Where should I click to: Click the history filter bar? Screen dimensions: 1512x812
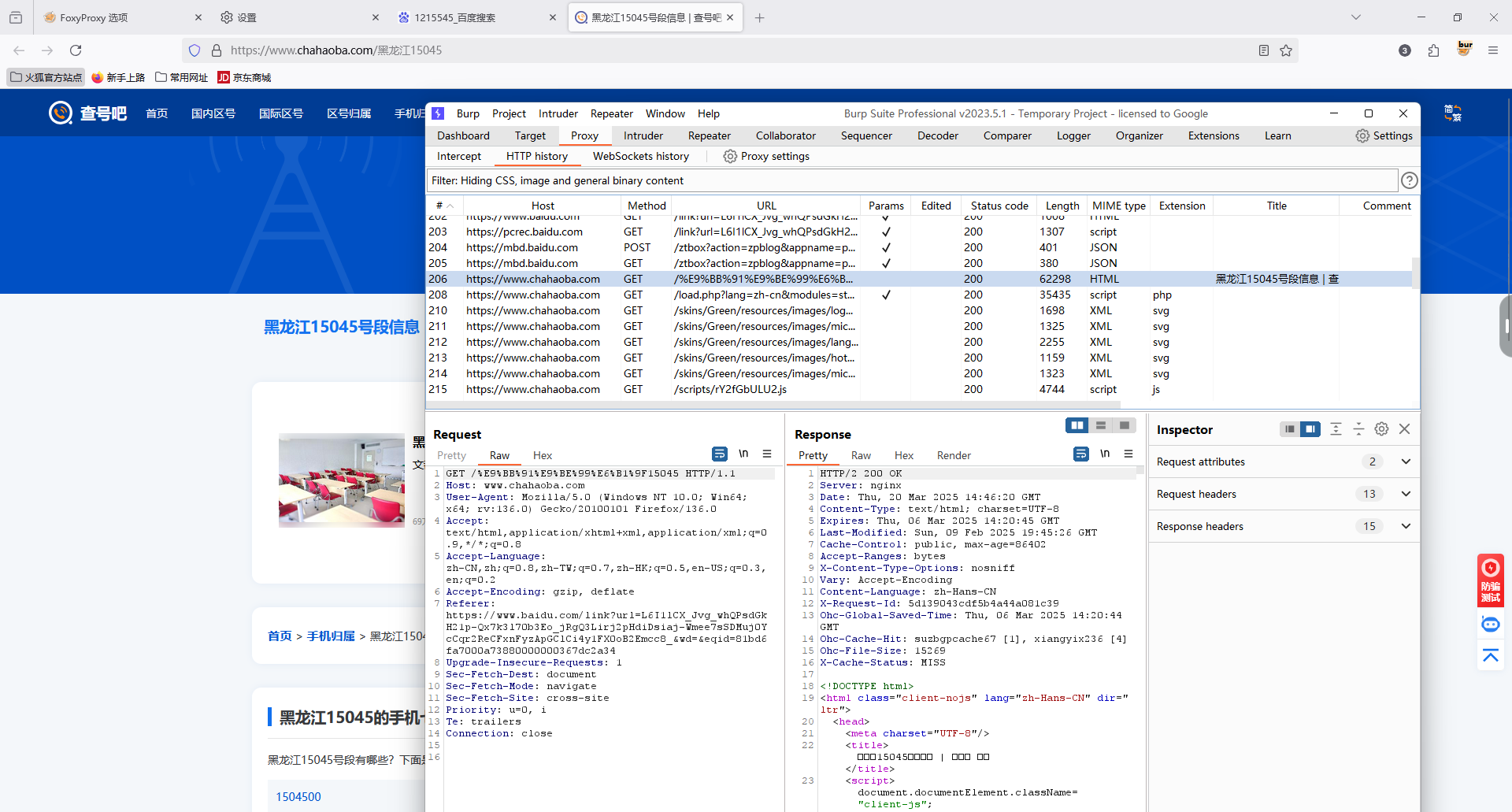click(912, 181)
